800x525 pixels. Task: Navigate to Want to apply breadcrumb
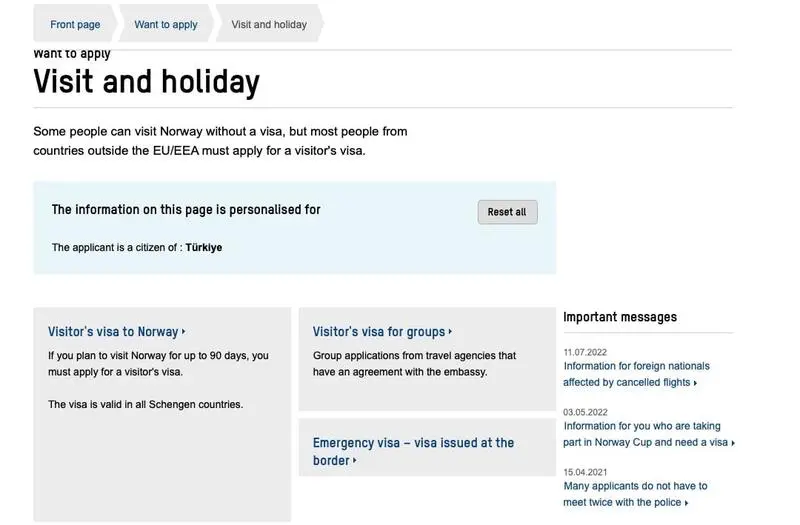tap(166, 24)
